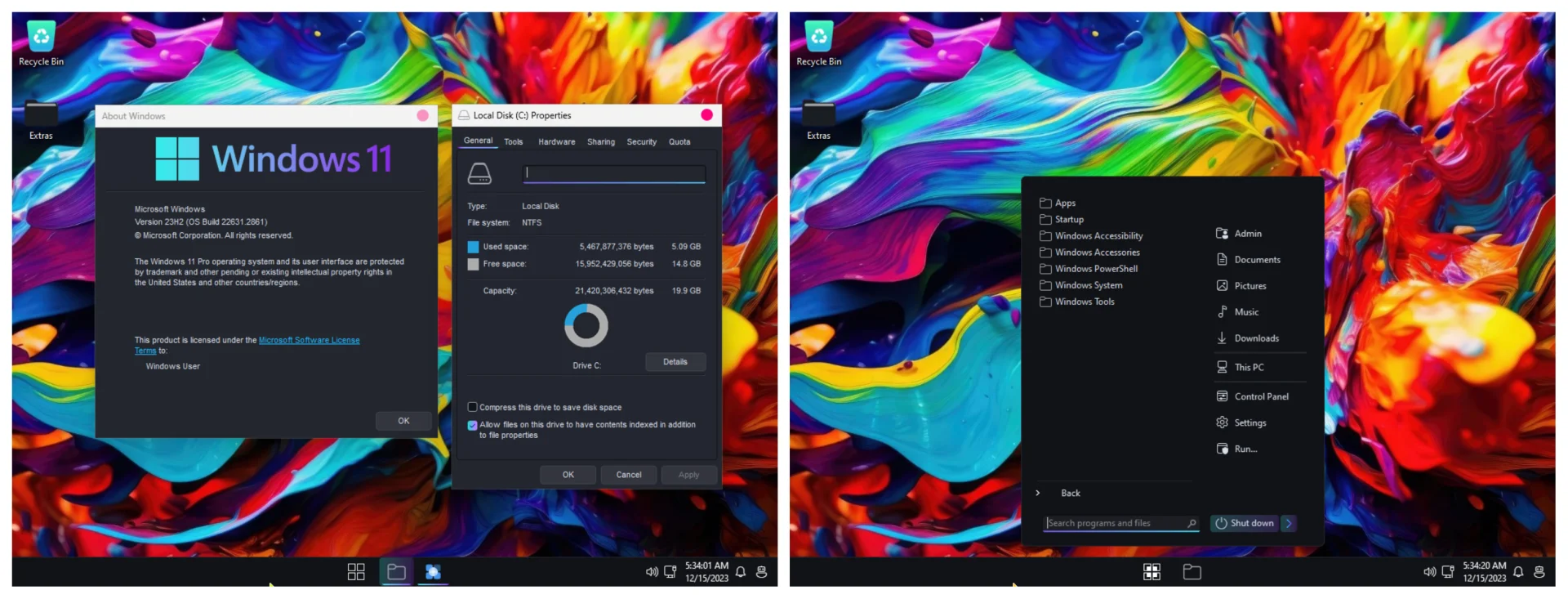Click Back in Start menu
The width and height of the screenshot is (1568, 599).
coord(1070,493)
